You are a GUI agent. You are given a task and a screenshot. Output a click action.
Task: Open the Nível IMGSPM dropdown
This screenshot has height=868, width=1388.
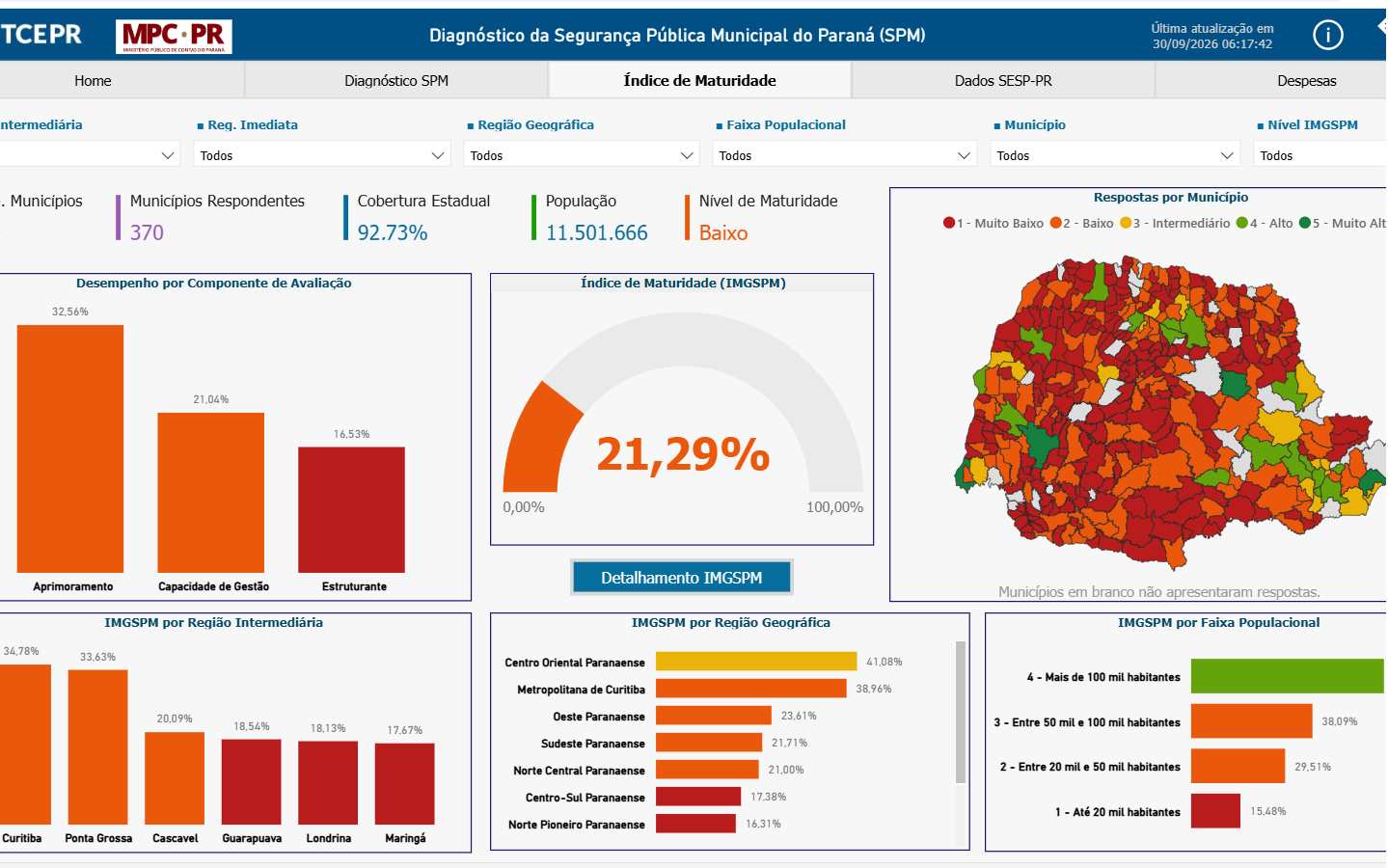click(1320, 154)
